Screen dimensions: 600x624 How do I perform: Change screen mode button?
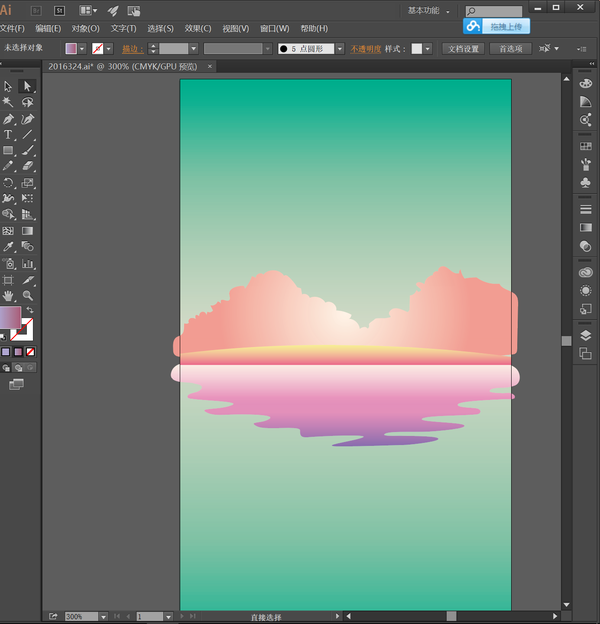coord(16,384)
